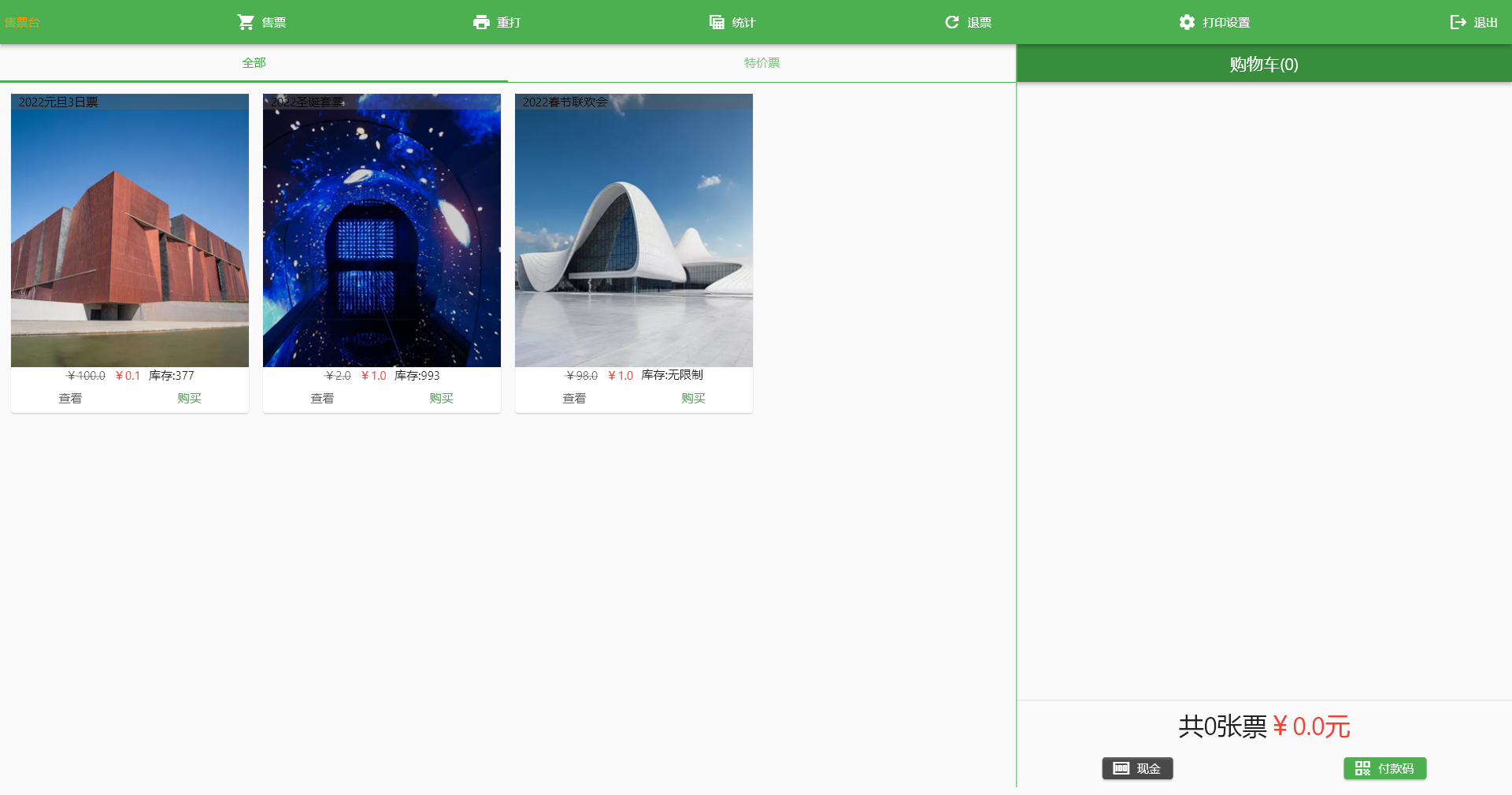Open the 购物车(0) panel header
1512x795 pixels.
click(x=1263, y=65)
